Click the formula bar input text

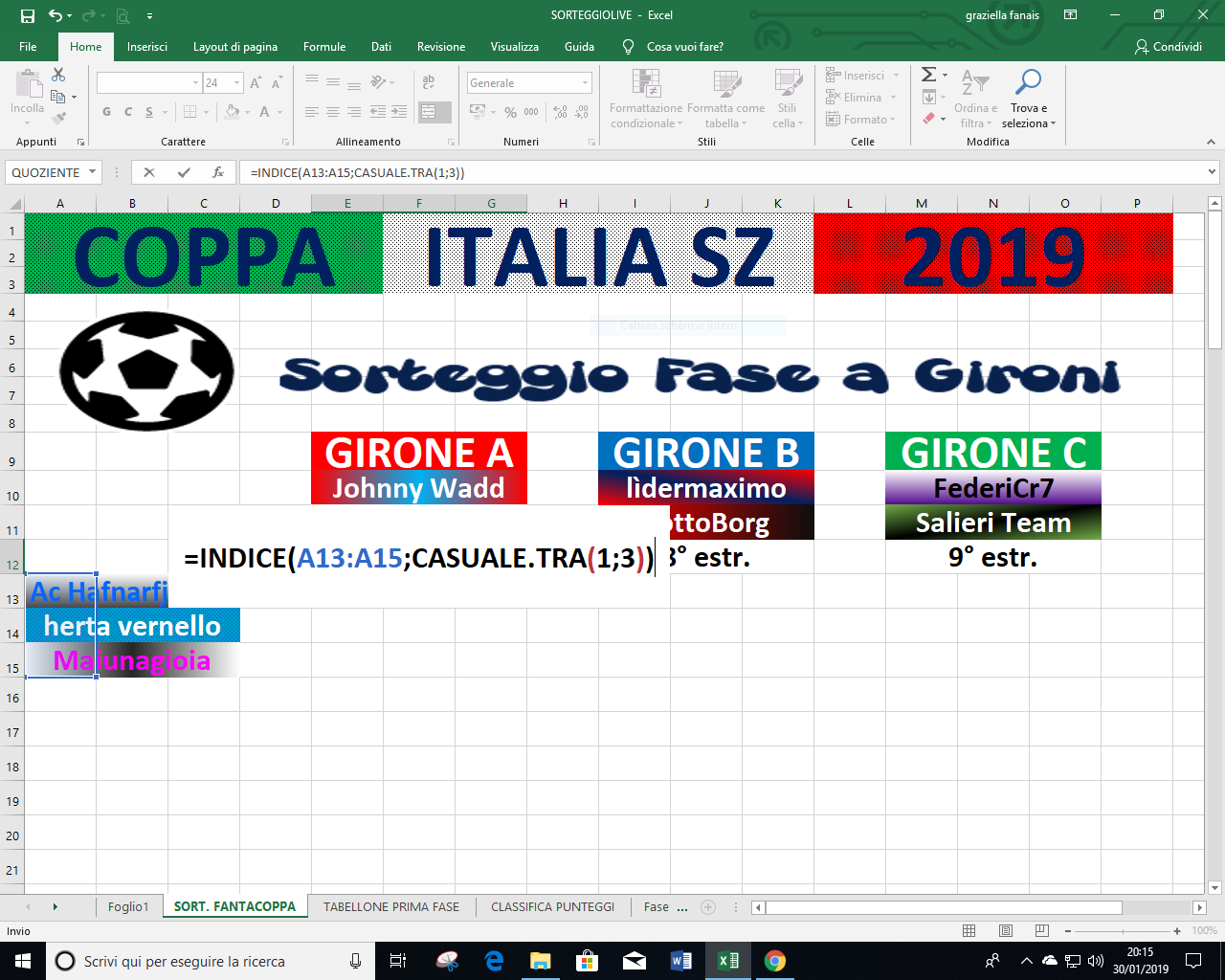click(x=357, y=172)
